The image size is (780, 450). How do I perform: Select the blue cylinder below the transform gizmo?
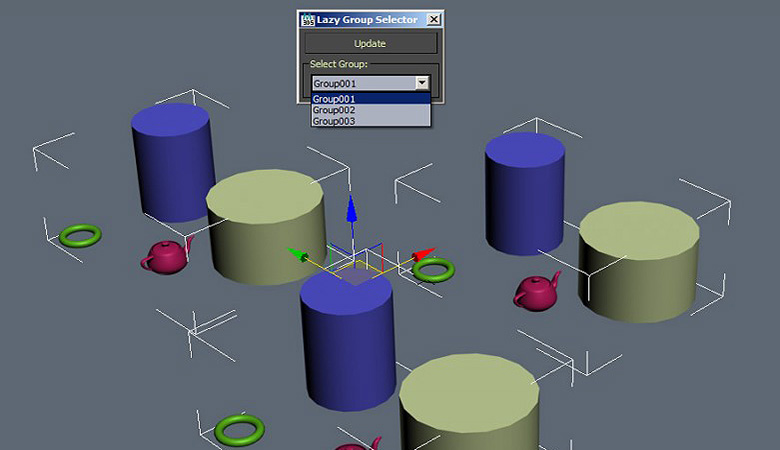pyautogui.click(x=348, y=343)
